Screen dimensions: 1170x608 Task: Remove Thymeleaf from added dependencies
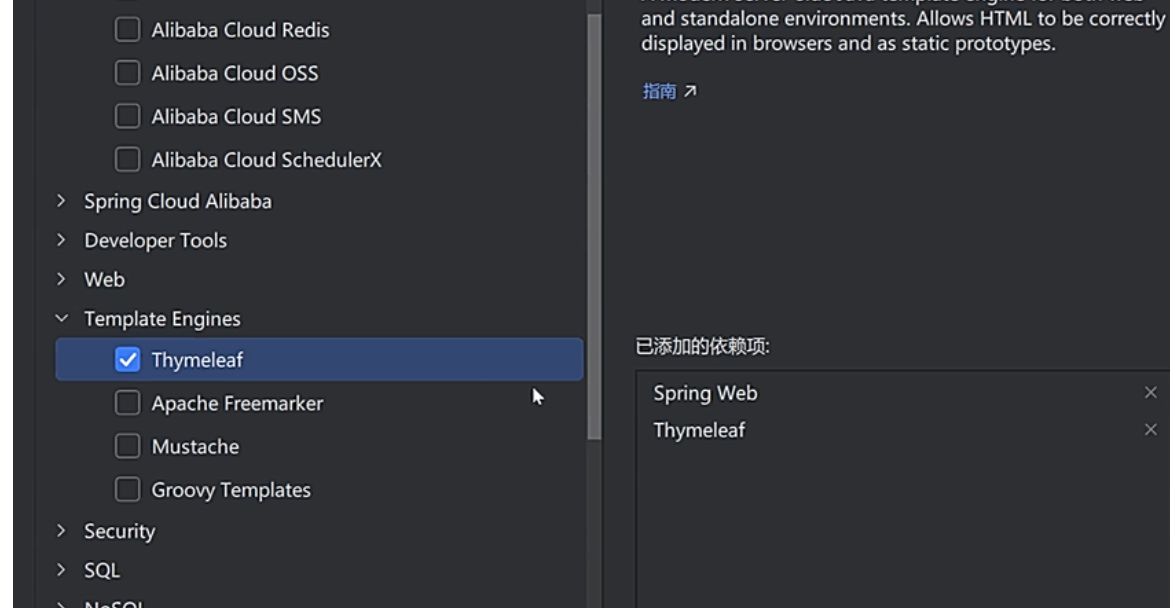[x=1151, y=430]
